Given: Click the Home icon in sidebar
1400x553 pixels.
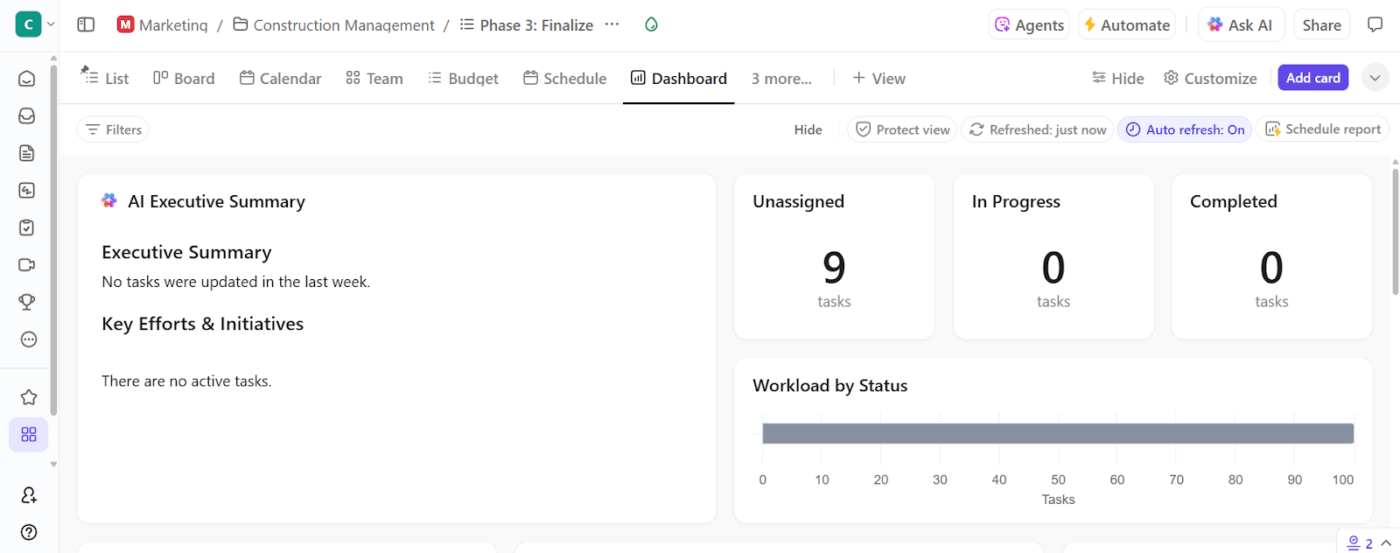Looking at the screenshot, I should pos(27,79).
